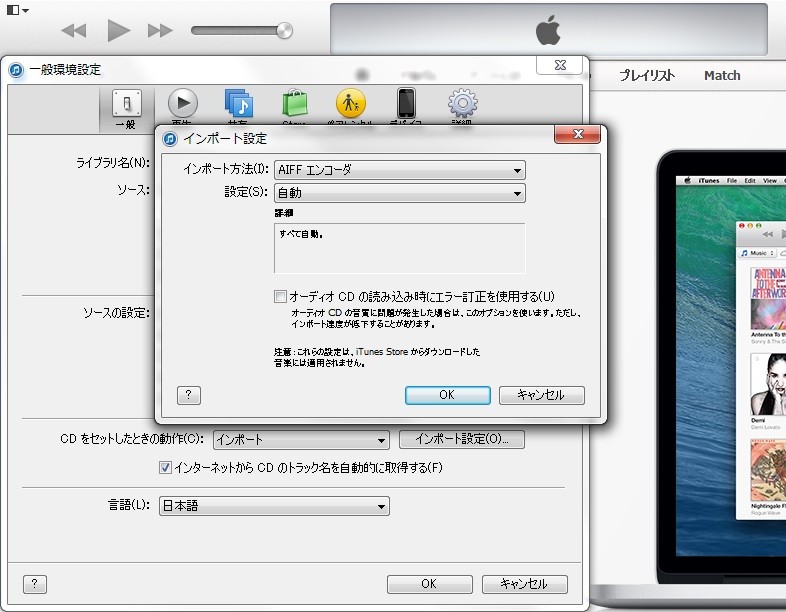The height and width of the screenshot is (612, 786).
Task: Open the 言語 日本語 language dropdown
Action: (274, 506)
